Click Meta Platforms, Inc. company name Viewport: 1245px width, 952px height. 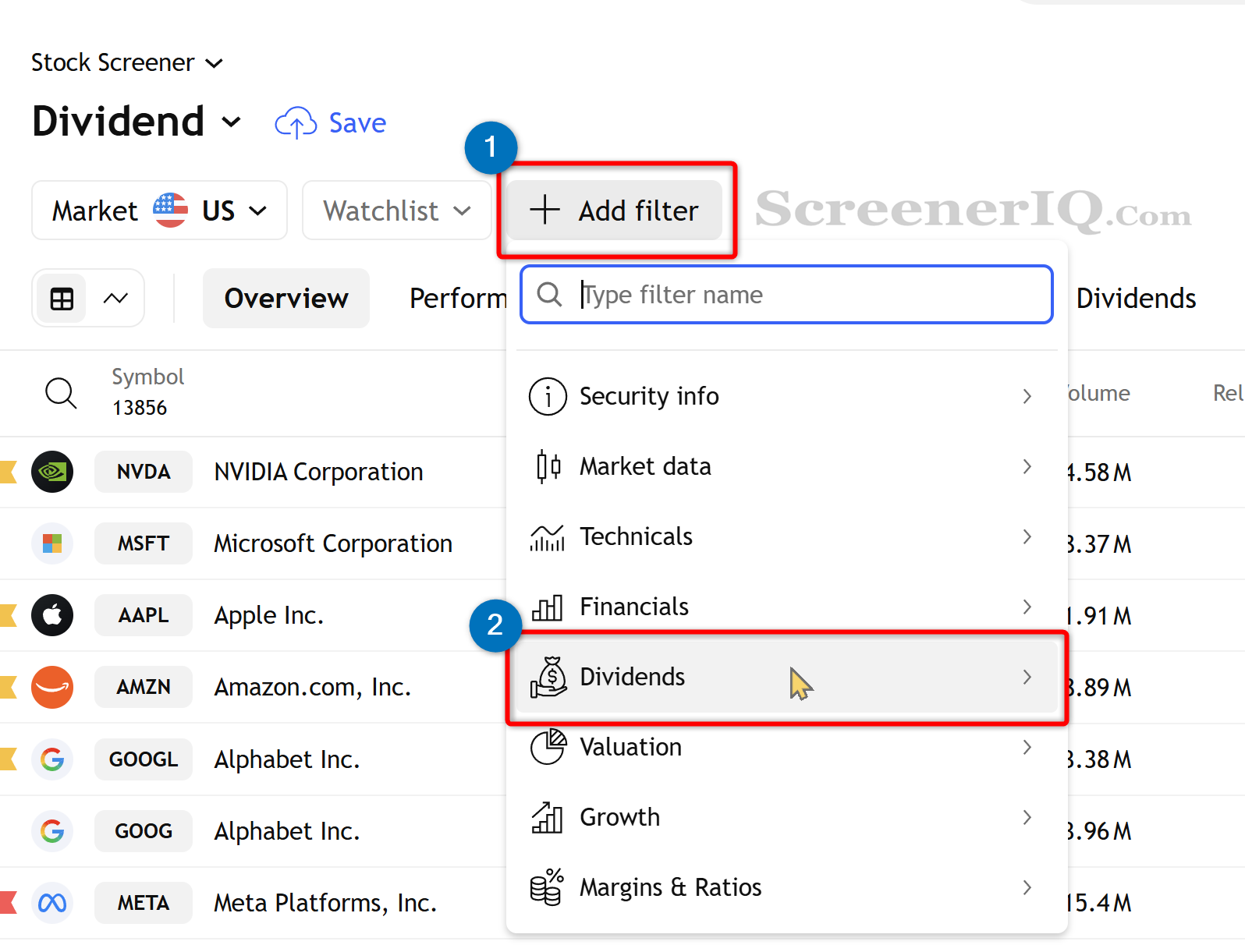(325, 903)
